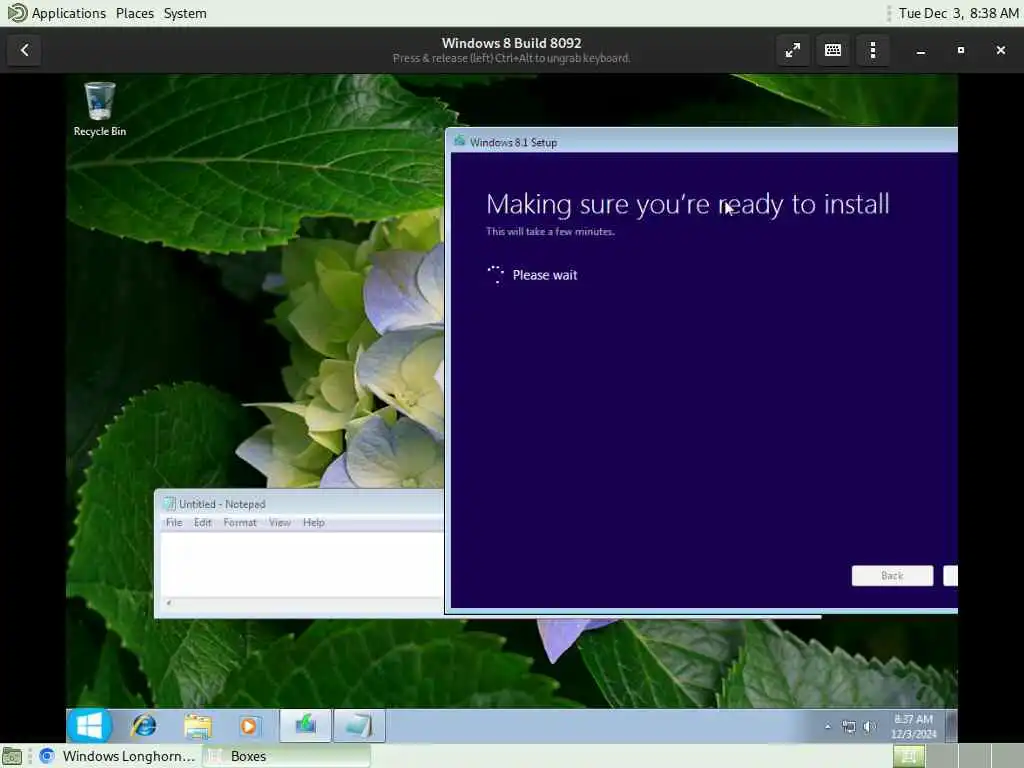Click show desktop icon in bottom panel
1024x768 pixels.
12,756
